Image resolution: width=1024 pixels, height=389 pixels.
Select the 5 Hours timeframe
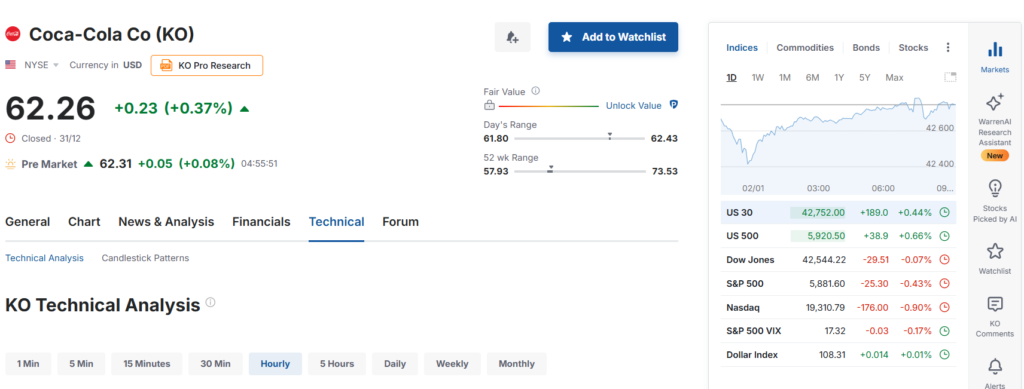337,364
